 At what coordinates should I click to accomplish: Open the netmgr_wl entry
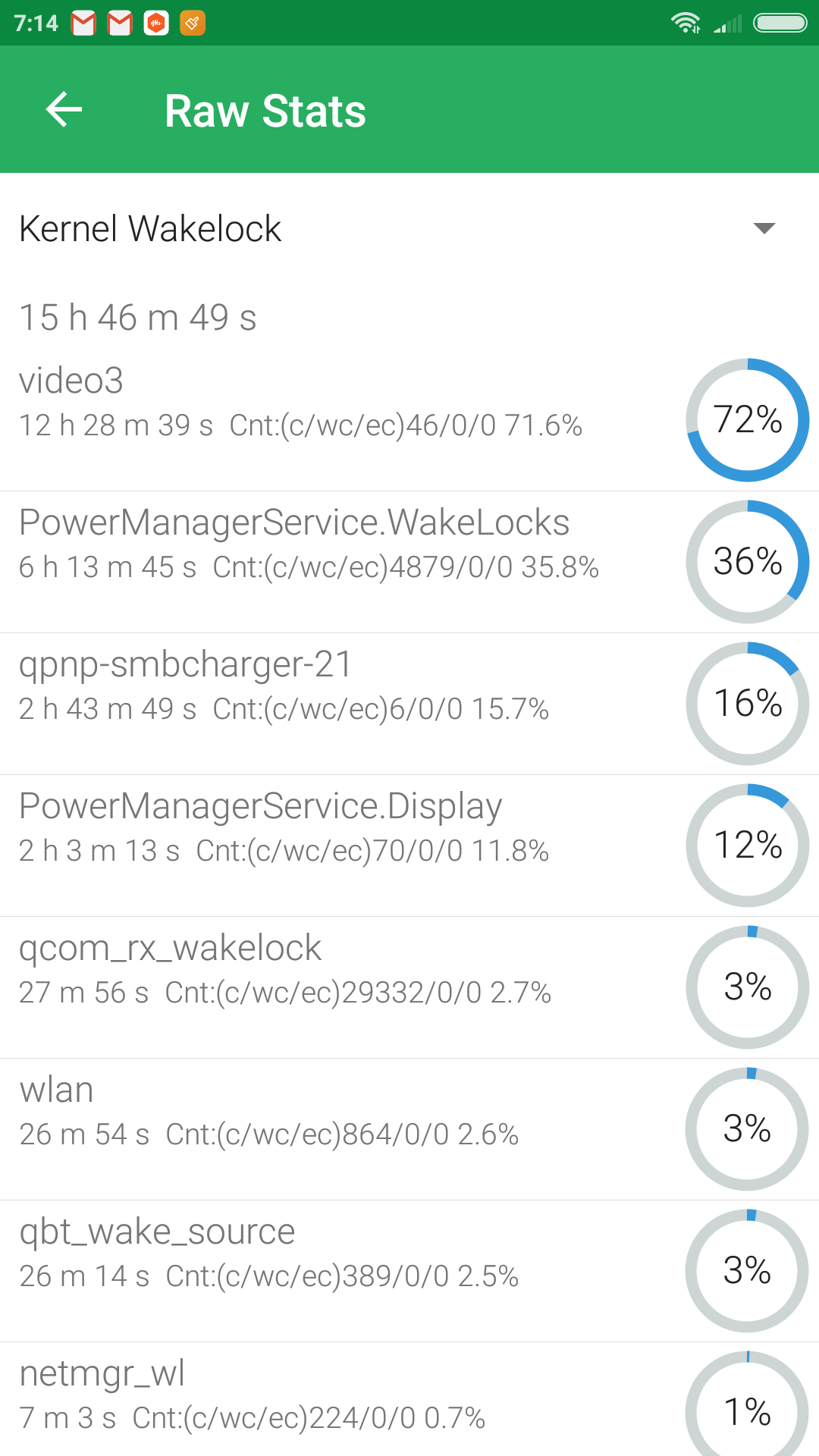pos(409,1399)
